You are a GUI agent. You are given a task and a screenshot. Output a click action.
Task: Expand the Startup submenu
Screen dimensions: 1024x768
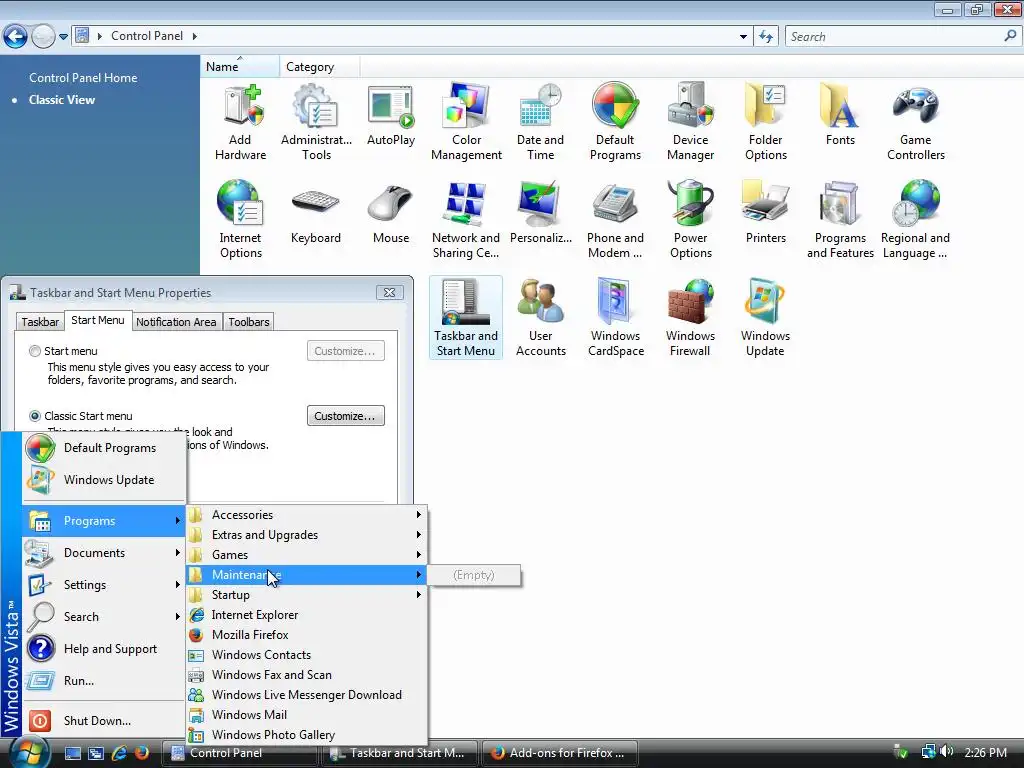[307, 595]
